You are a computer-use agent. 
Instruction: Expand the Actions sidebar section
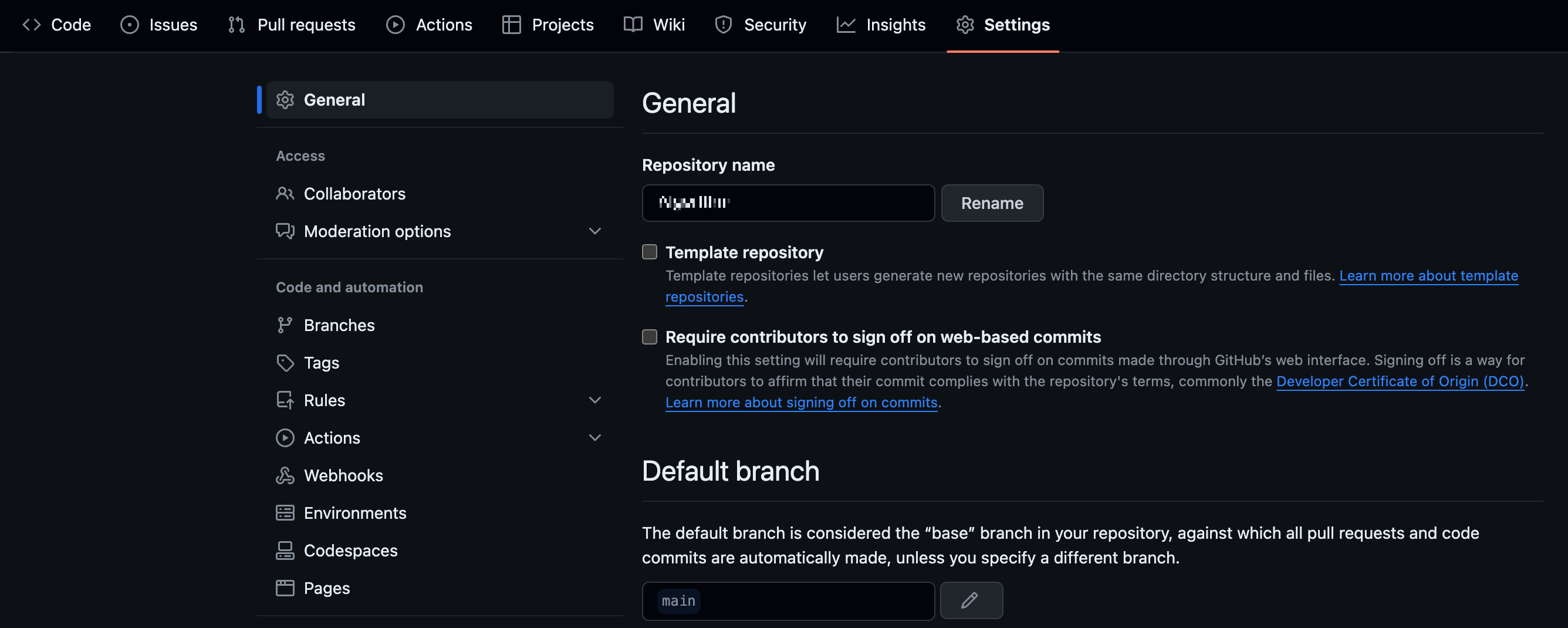coord(594,438)
